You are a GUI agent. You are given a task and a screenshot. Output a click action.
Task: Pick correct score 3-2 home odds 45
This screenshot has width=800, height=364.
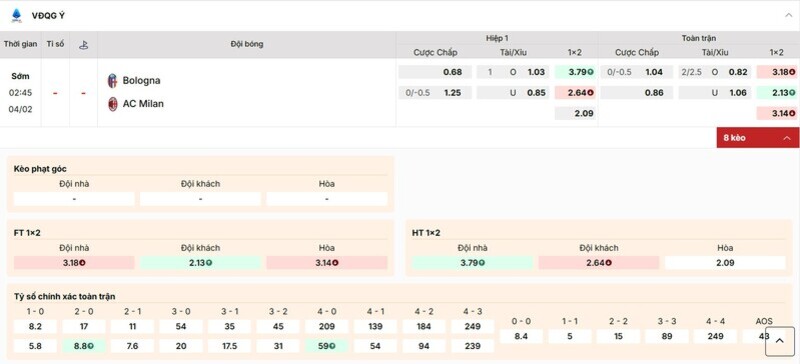(x=278, y=327)
